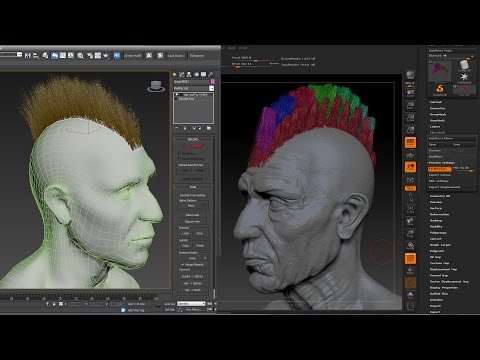Click the Xpose icon in ZBrush shelf

(x=410, y=307)
